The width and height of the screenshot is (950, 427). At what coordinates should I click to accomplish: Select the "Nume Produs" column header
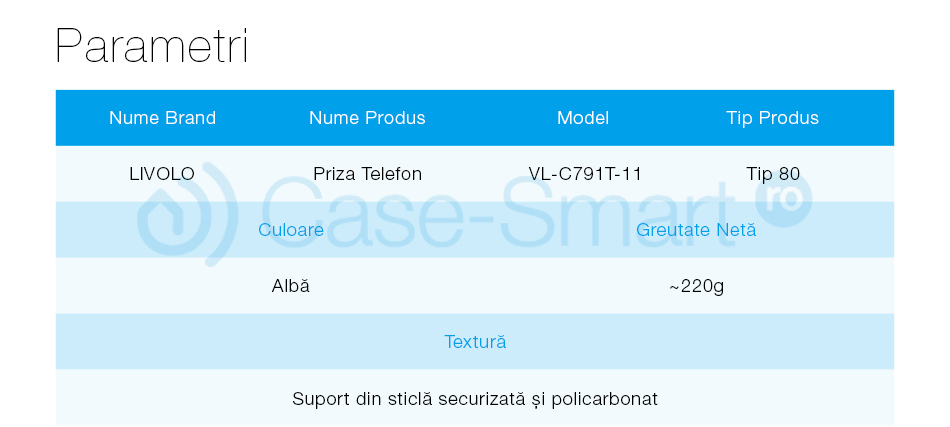point(367,118)
